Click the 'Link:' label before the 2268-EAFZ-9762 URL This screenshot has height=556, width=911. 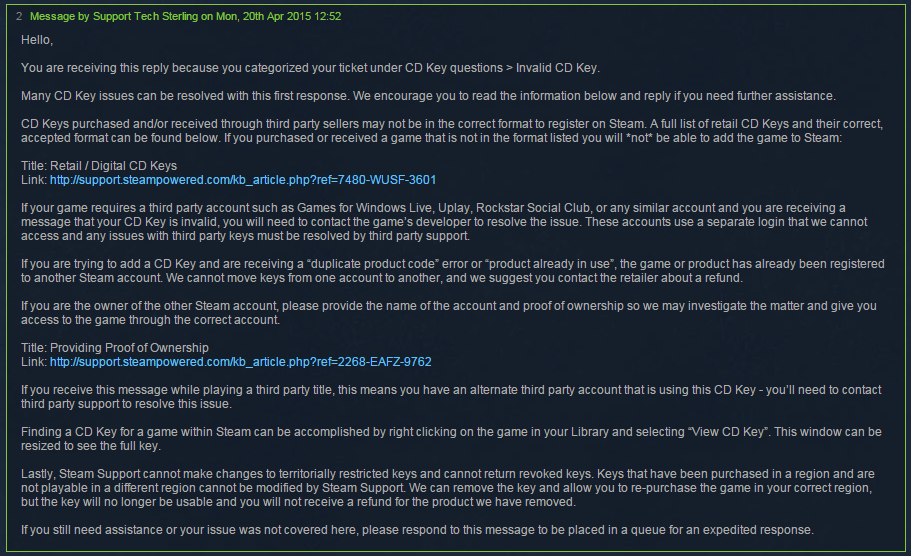click(x=34, y=362)
